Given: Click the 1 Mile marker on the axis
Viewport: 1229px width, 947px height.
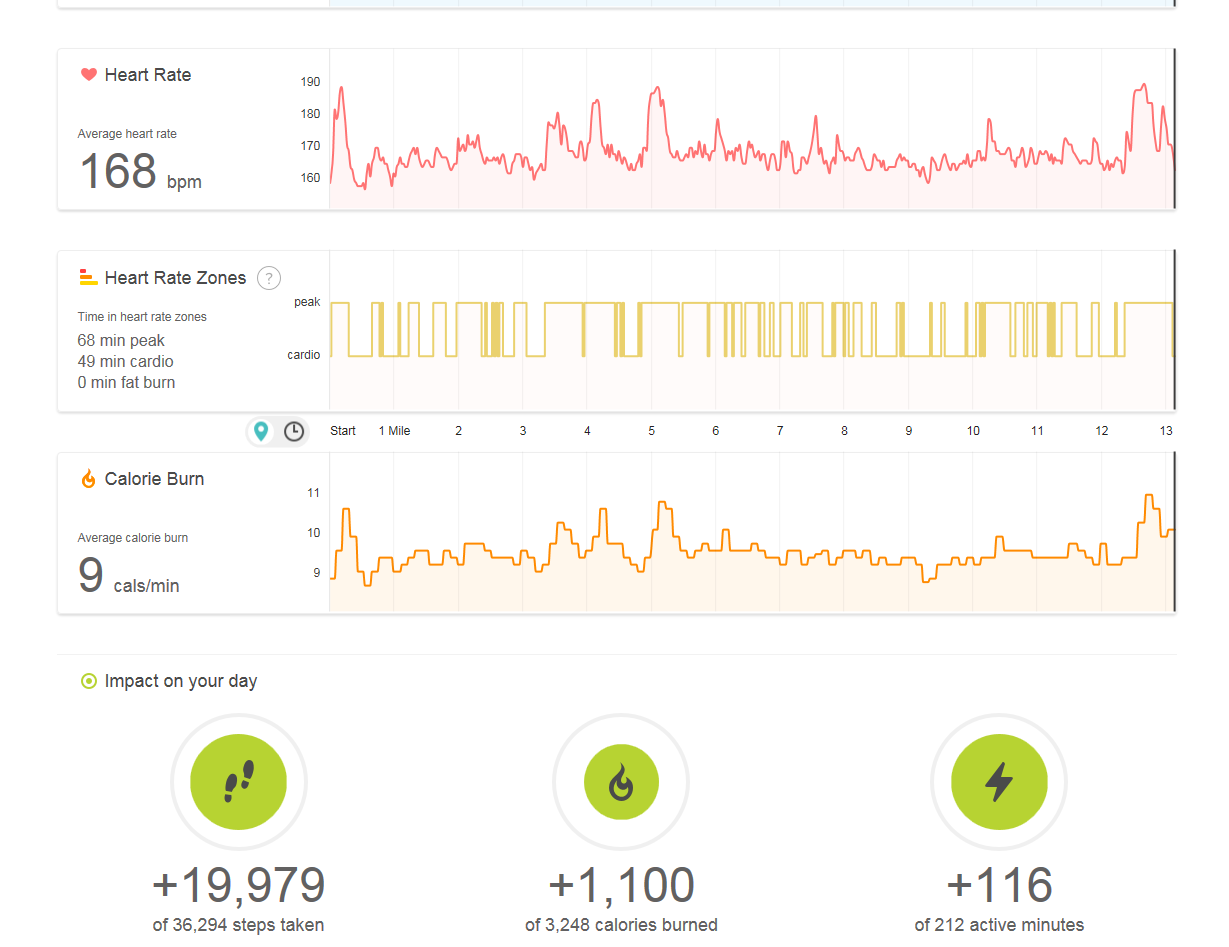Looking at the screenshot, I should [x=394, y=431].
